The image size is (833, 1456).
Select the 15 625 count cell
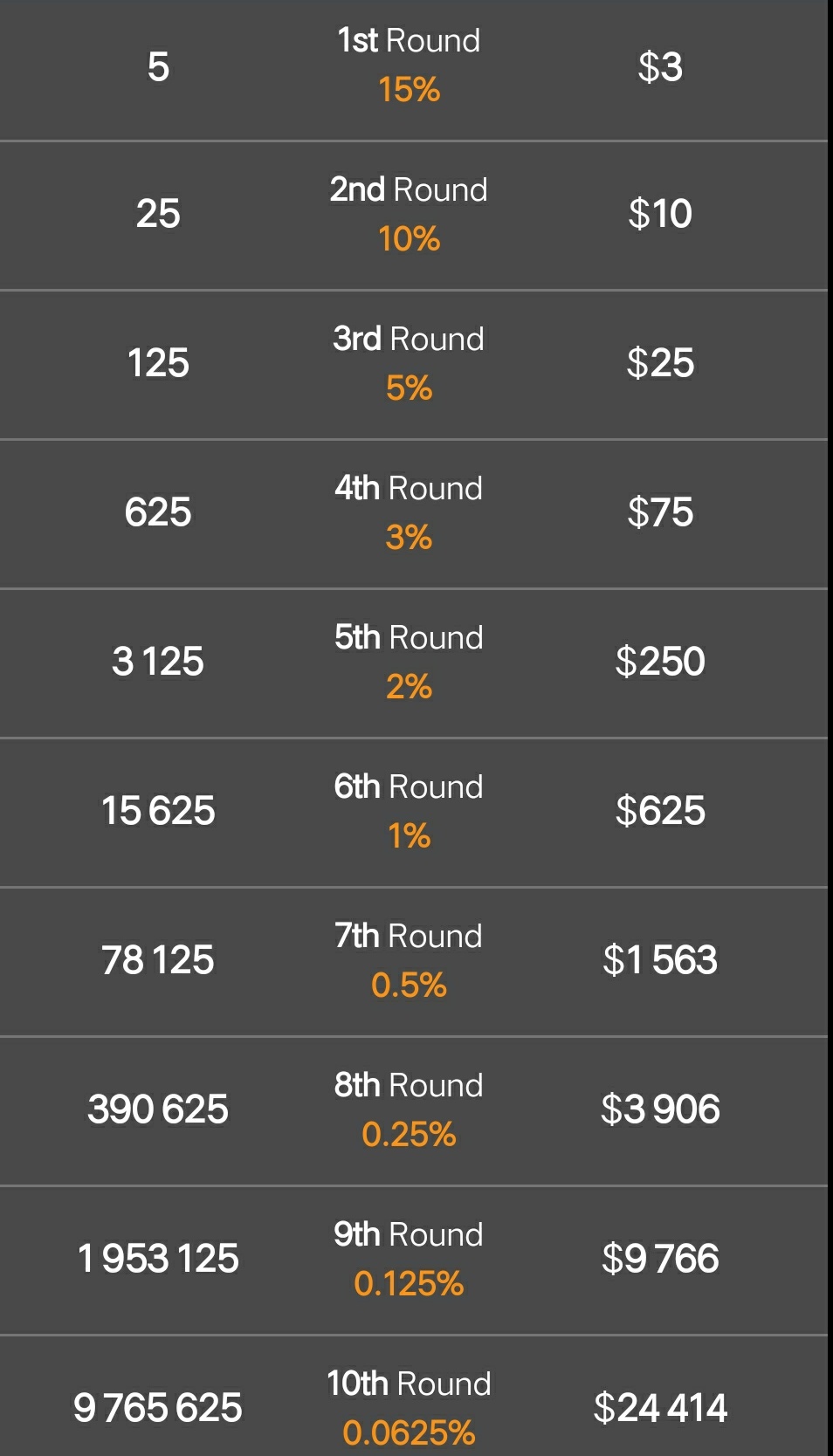(x=158, y=810)
